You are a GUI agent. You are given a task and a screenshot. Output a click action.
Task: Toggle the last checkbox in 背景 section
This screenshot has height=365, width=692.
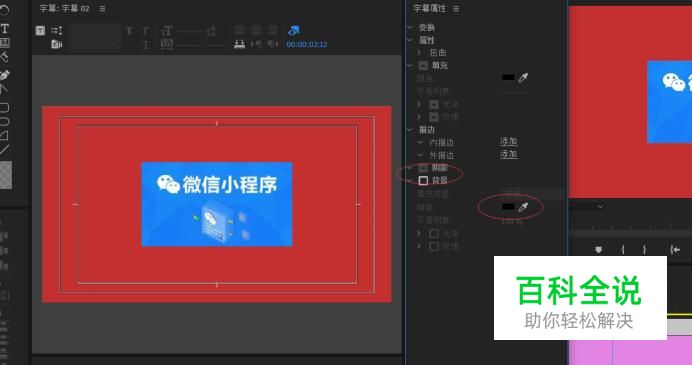434,246
